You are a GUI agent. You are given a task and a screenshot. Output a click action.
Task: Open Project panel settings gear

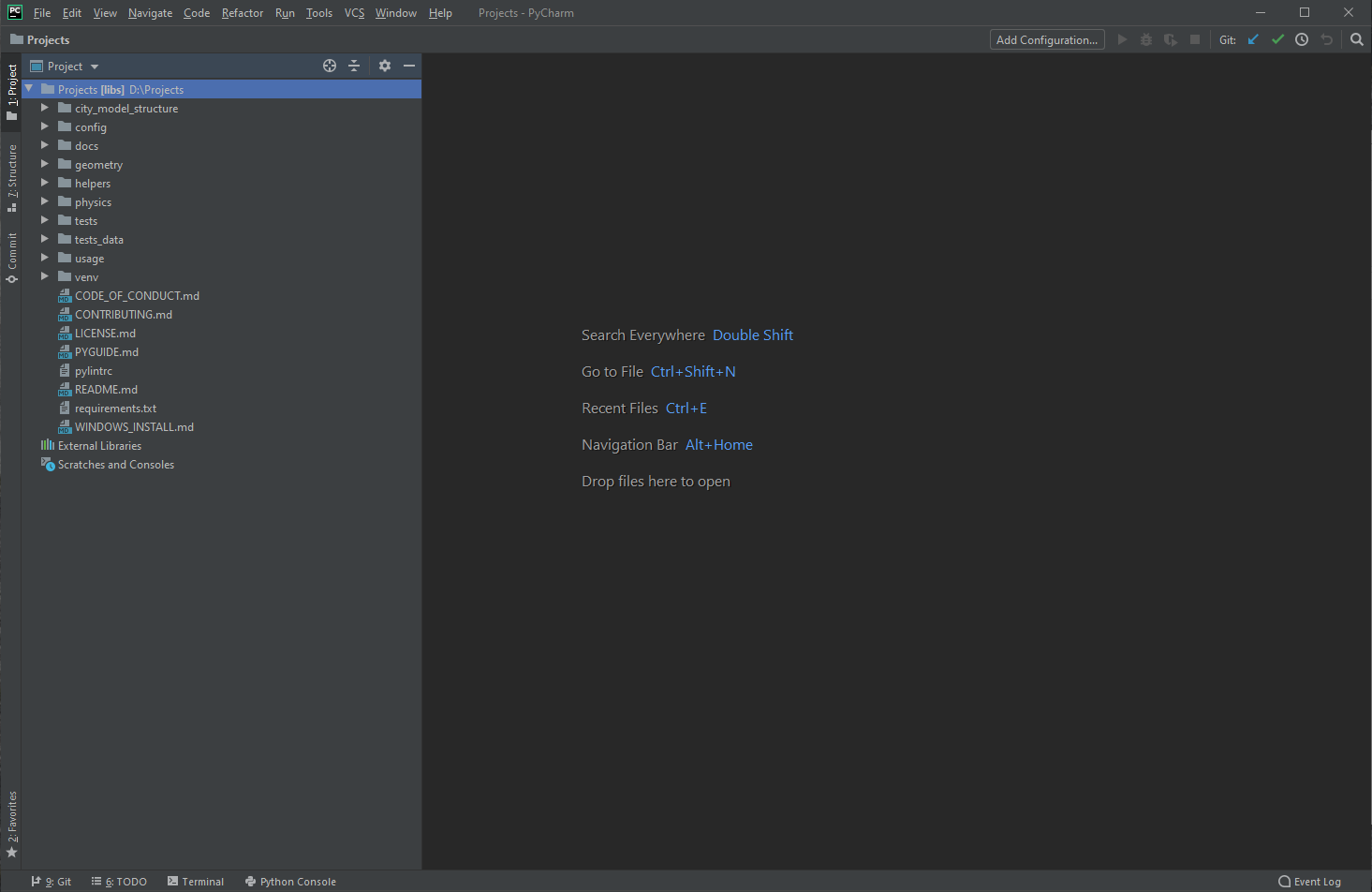pos(385,66)
